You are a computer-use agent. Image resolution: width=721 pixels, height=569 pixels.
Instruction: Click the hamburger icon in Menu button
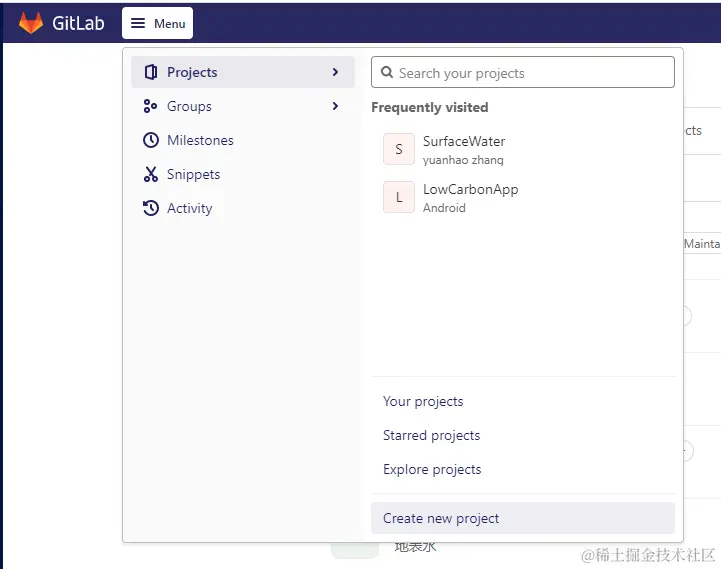point(139,23)
